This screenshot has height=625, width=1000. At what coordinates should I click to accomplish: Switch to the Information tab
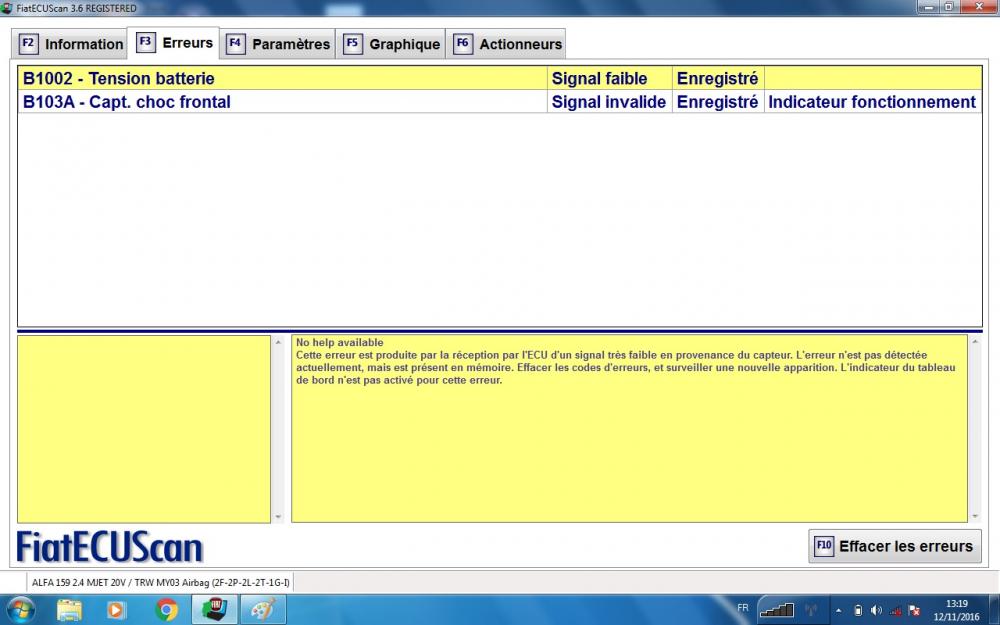coord(70,44)
